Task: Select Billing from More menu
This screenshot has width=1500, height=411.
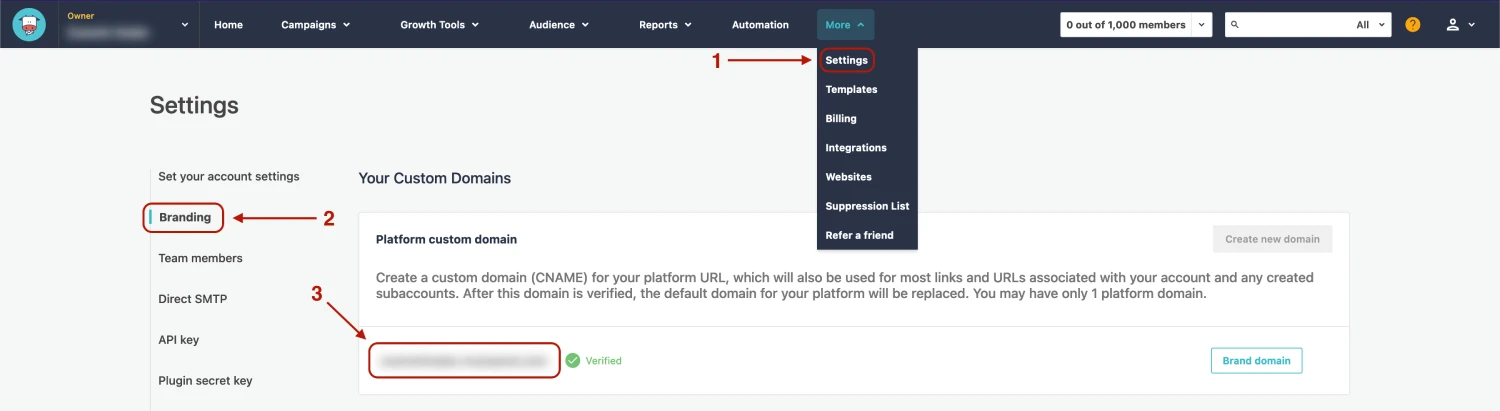Action: pos(841,118)
